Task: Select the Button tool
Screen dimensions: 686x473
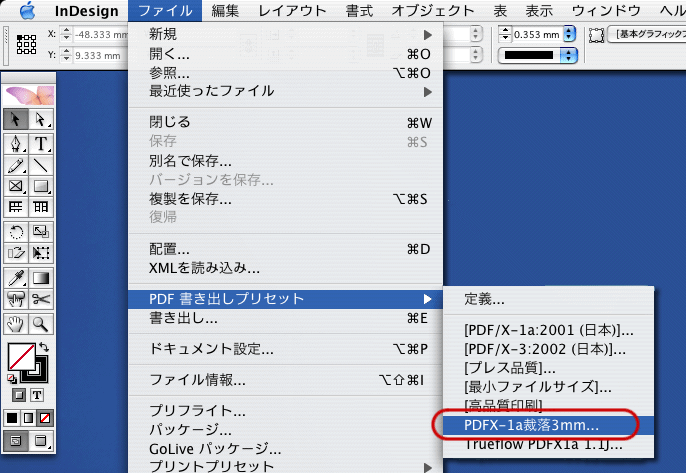Action: click(x=16, y=299)
